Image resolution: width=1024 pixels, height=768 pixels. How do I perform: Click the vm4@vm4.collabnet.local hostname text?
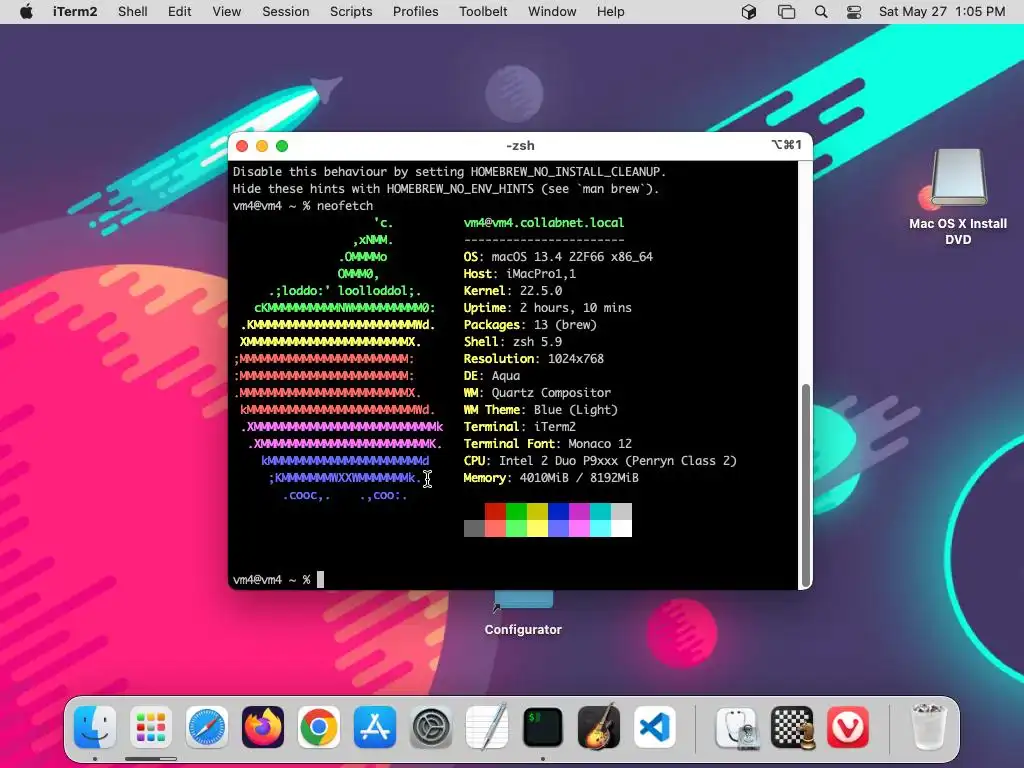pyautogui.click(x=544, y=223)
